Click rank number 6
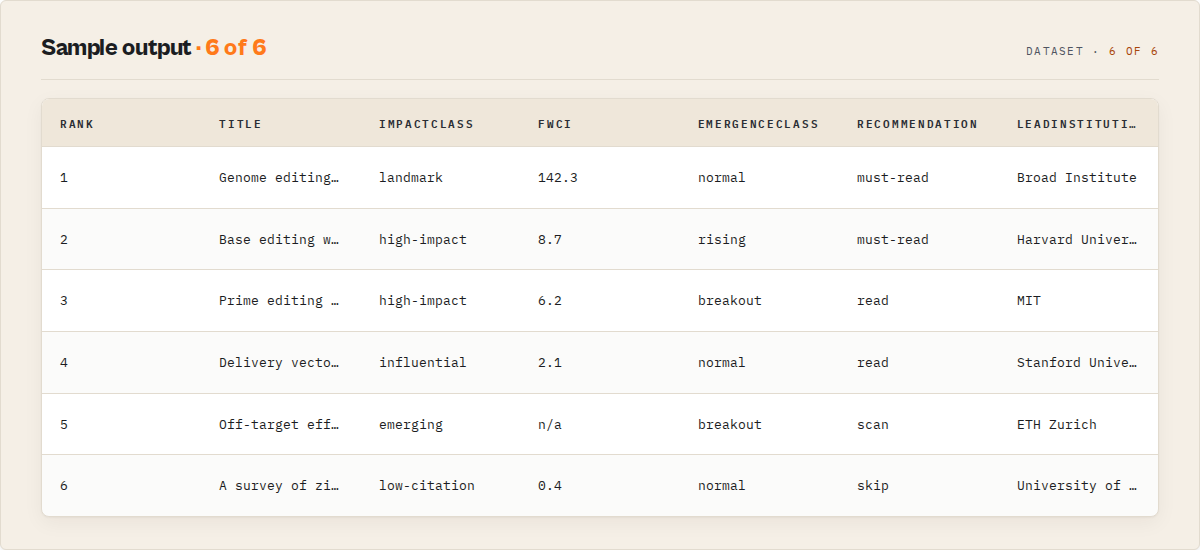This screenshot has height=550, width=1200. (64, 486)
